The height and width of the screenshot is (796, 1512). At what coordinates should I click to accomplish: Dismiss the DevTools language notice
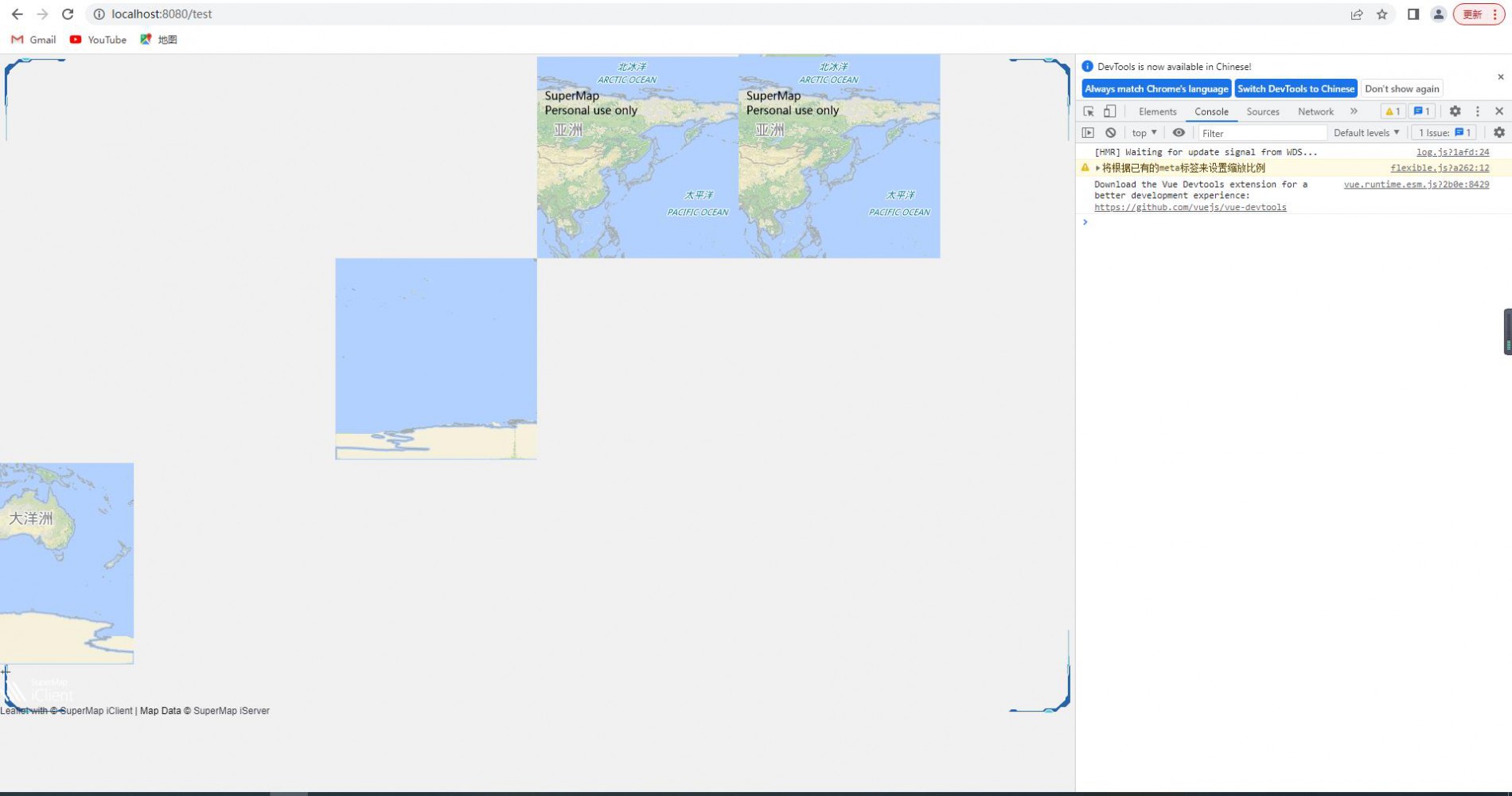tap(1500, 77)
